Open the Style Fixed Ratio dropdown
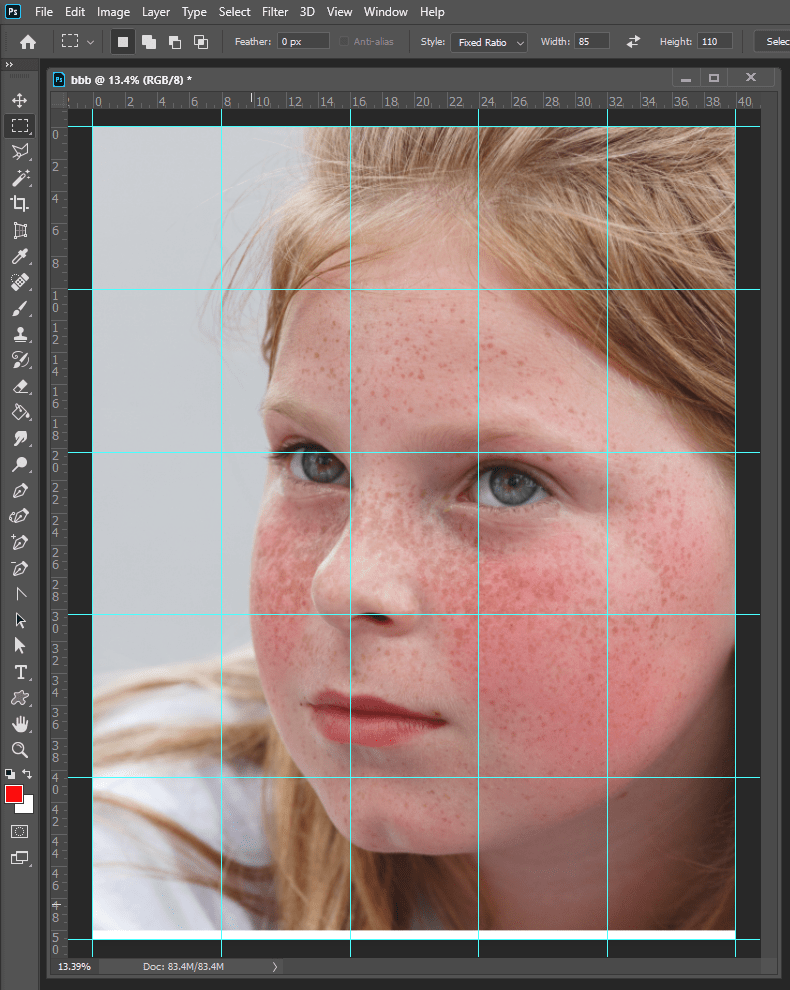The image size is (790, 990). pos(489,42)
